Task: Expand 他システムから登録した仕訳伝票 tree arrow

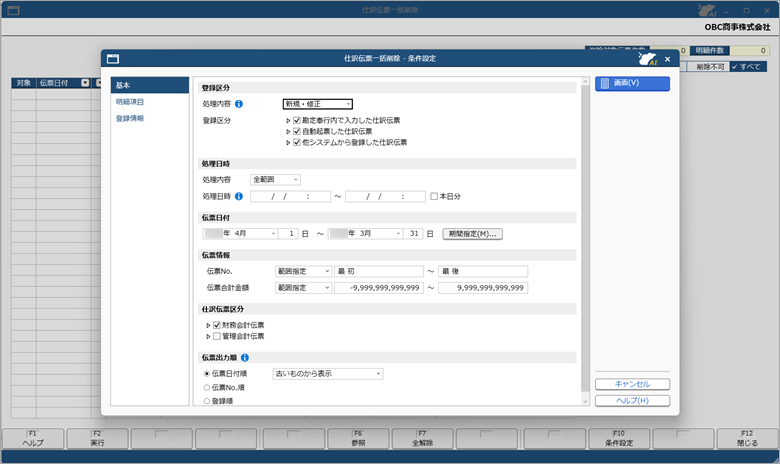Action: coord(288,142)
